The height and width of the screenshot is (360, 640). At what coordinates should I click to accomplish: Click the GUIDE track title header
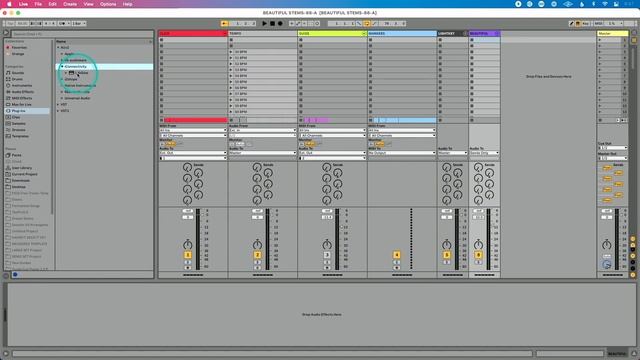(332, 33)
